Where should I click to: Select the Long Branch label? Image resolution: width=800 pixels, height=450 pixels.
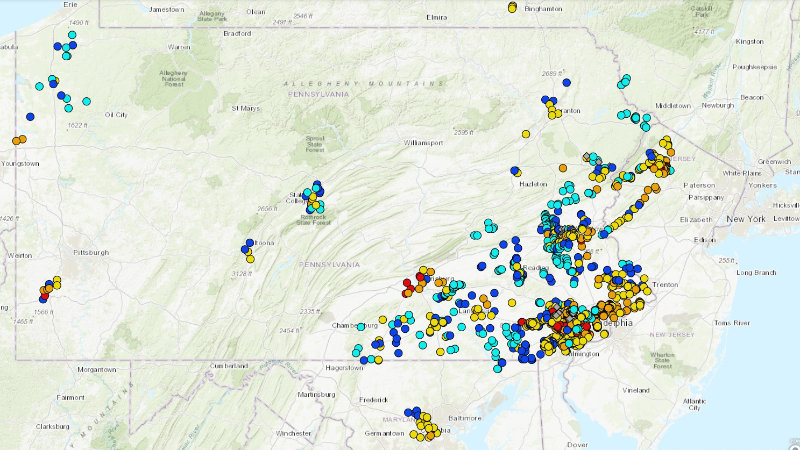click(756, 272)
